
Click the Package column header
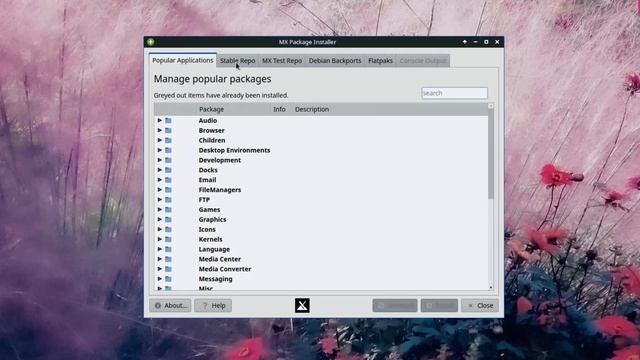coord(211,109)
